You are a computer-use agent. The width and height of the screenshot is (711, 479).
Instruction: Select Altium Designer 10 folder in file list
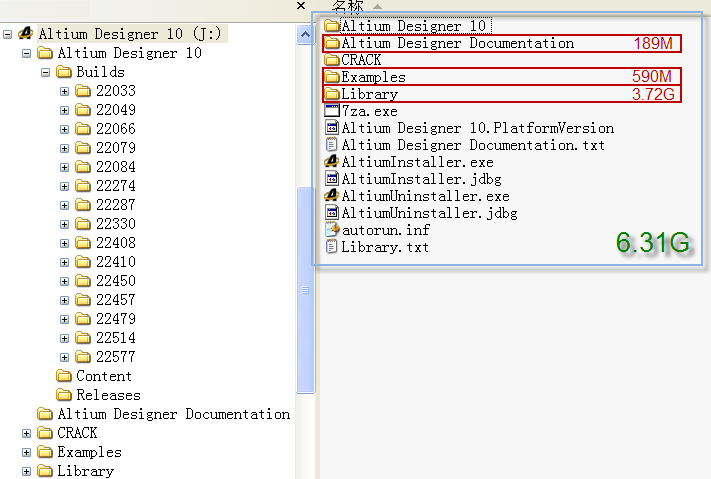pos(408,25)
